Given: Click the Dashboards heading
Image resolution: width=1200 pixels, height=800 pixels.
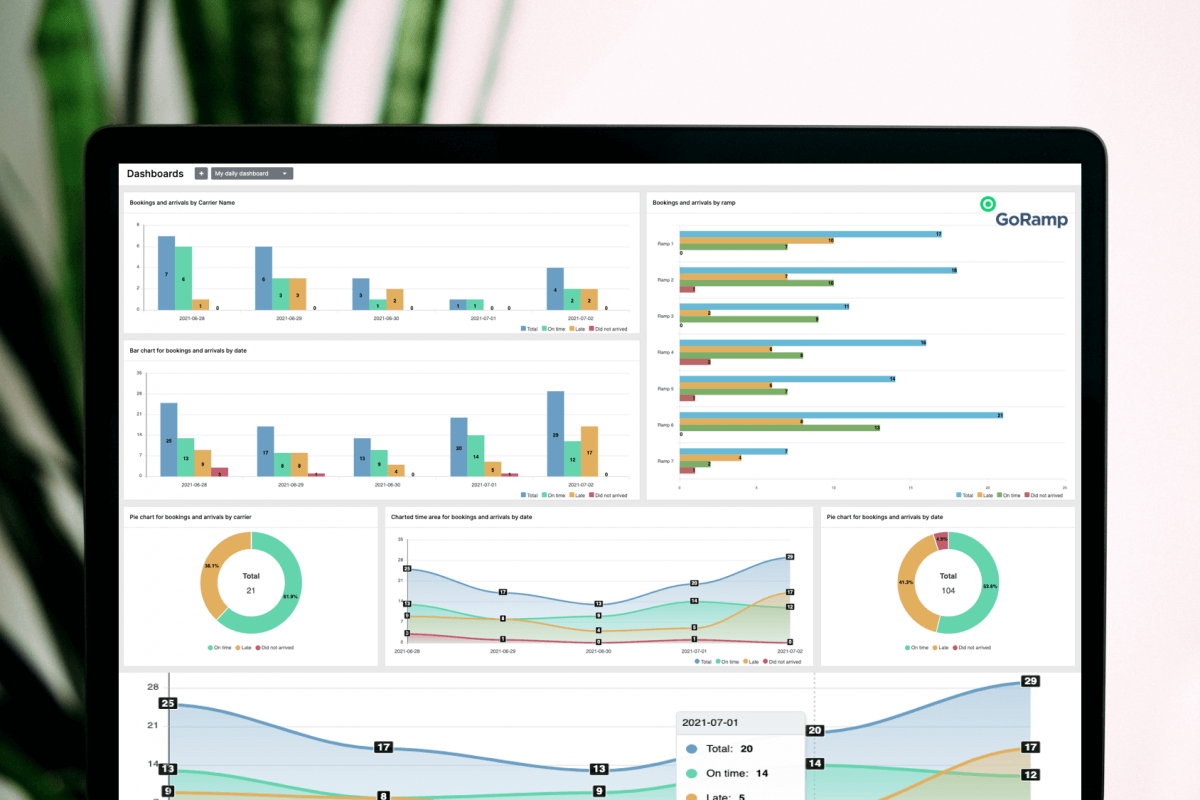Looking at the screenshot, I should [154, 173].
